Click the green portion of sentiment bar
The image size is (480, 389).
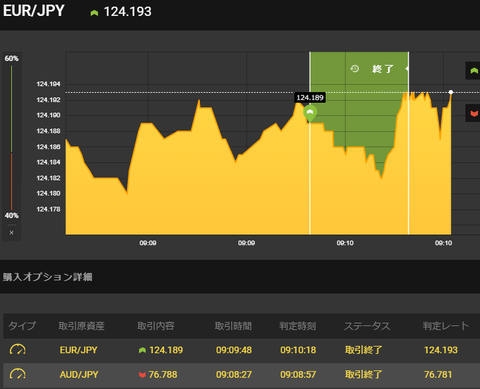(11, 109)
